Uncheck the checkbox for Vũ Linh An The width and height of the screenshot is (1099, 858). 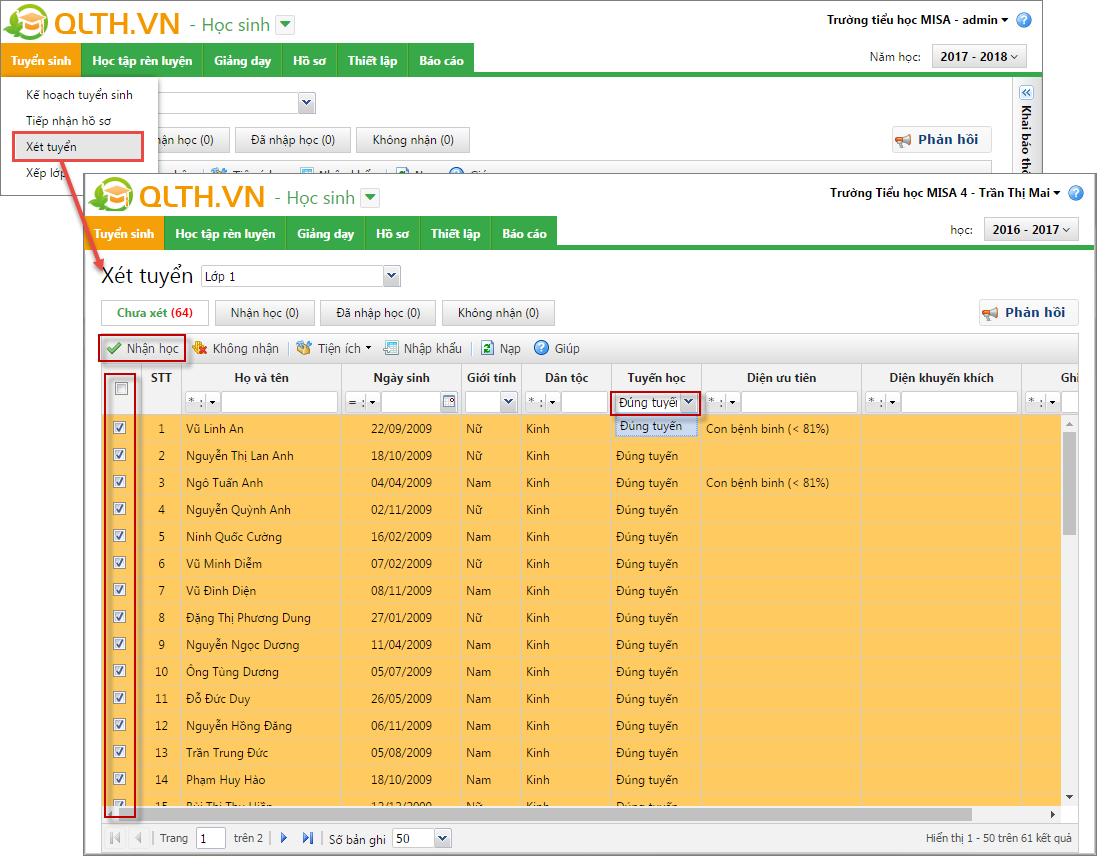120,428
